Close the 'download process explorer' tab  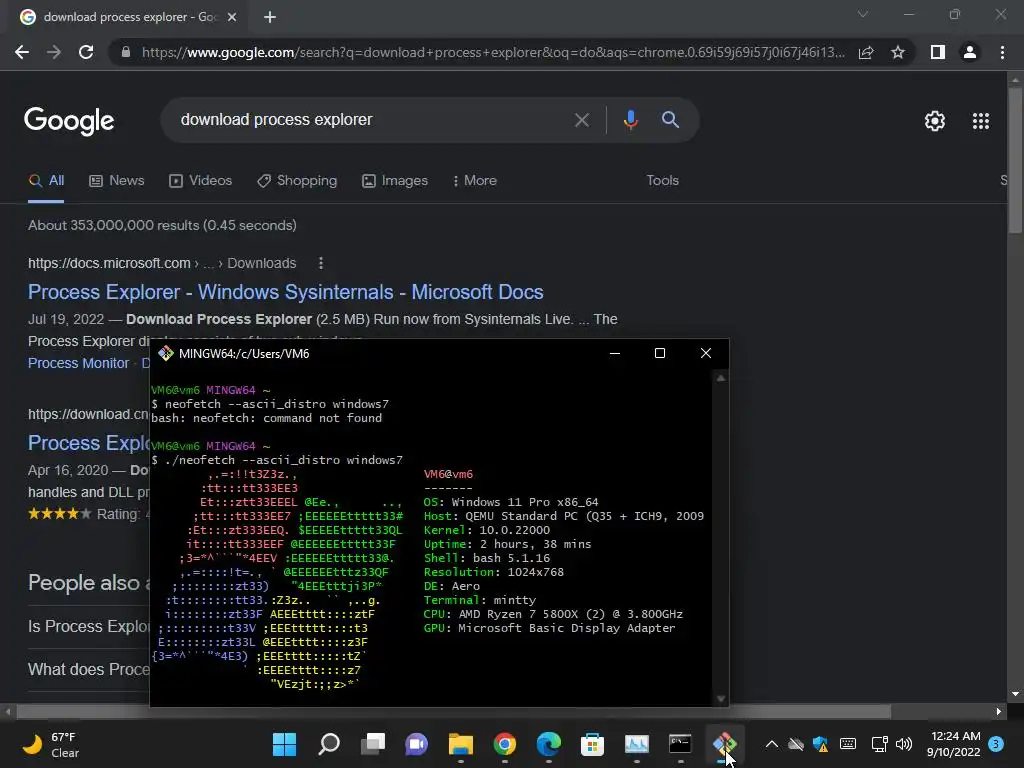pyautogui.click(x=232, y=17)
